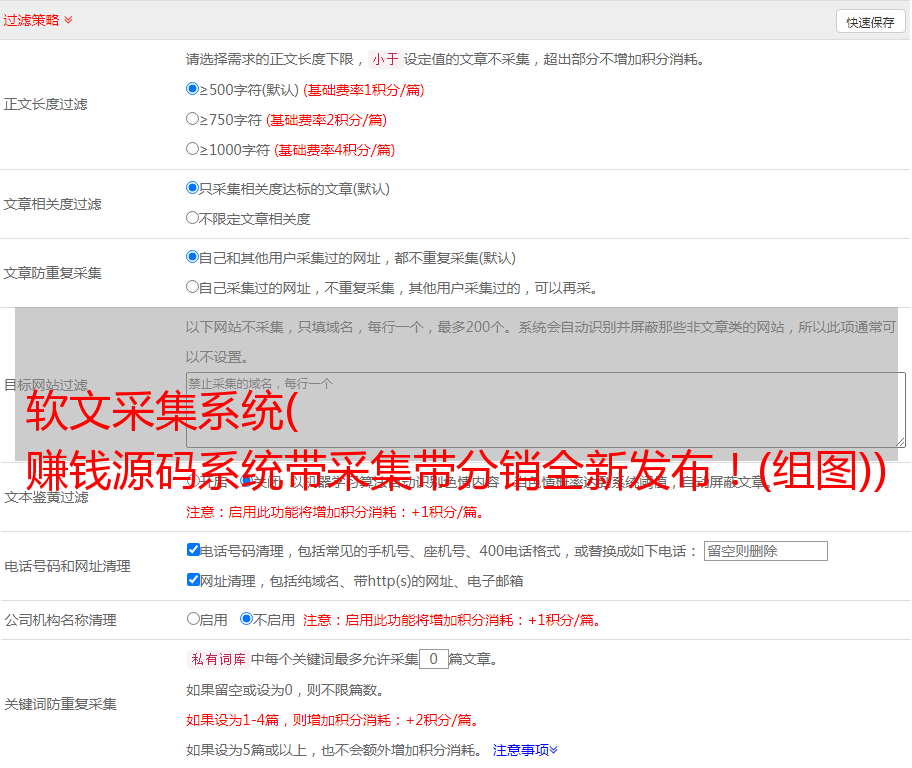Image resolution: width=912 pixels, height=768 pixels.
Task: Click the 留空则删除 phone replacement field
Action: 765,551
